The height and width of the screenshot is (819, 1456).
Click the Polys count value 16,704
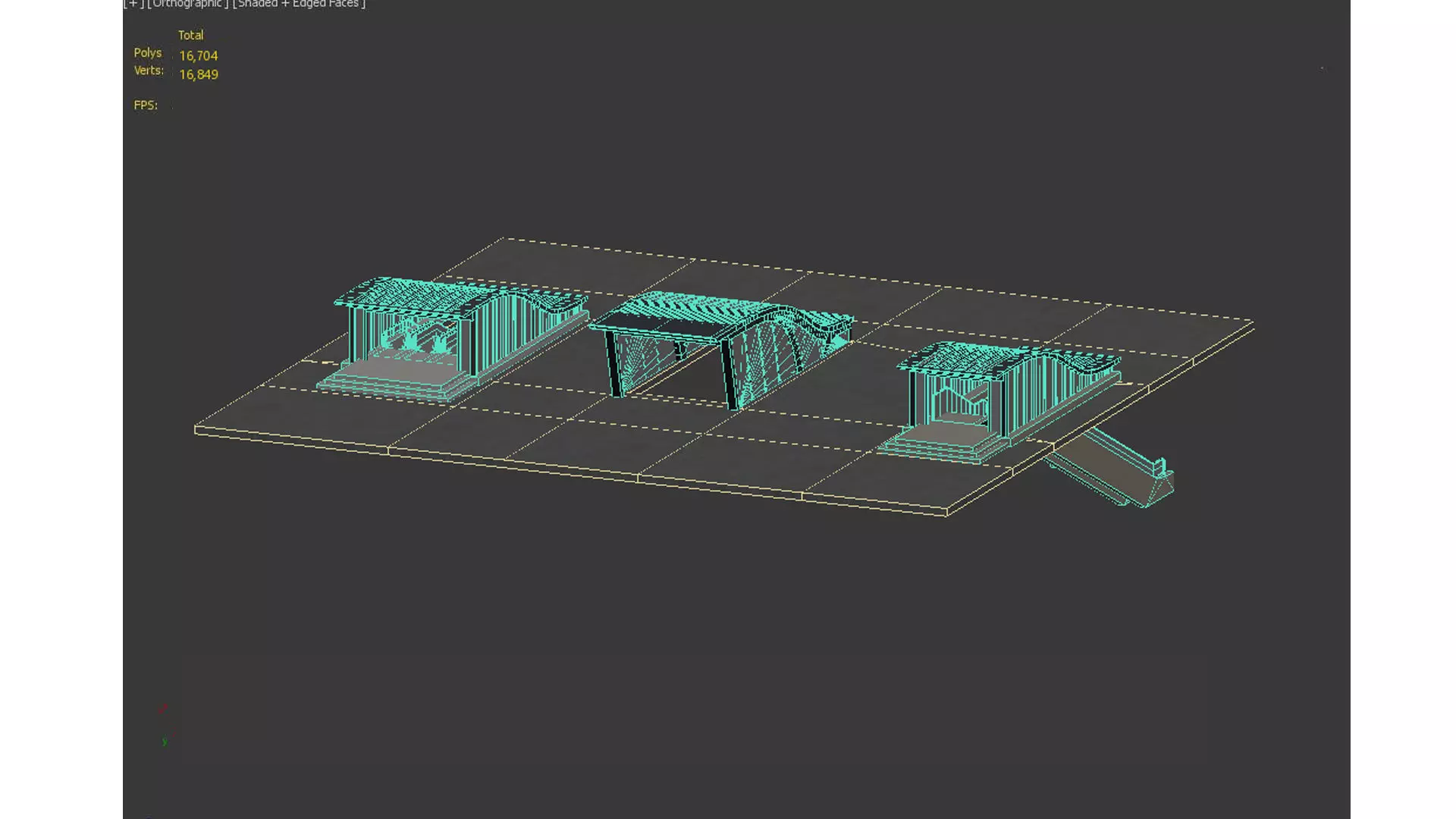coord(199,56)
